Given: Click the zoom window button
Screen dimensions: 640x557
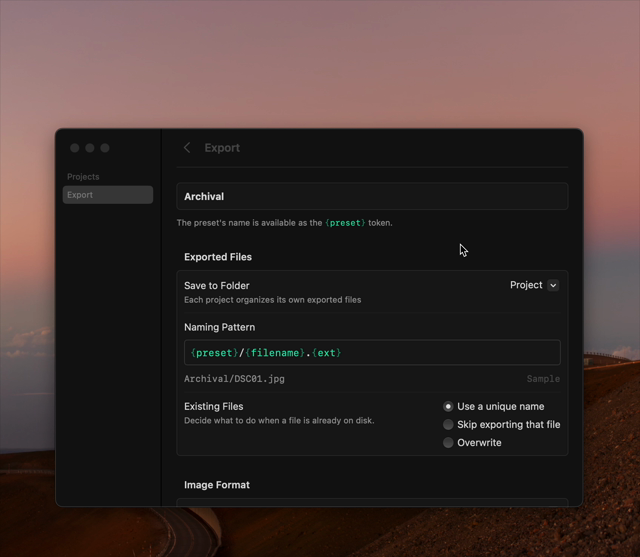Looking at the screenshot, I should [x=105, y=148].
